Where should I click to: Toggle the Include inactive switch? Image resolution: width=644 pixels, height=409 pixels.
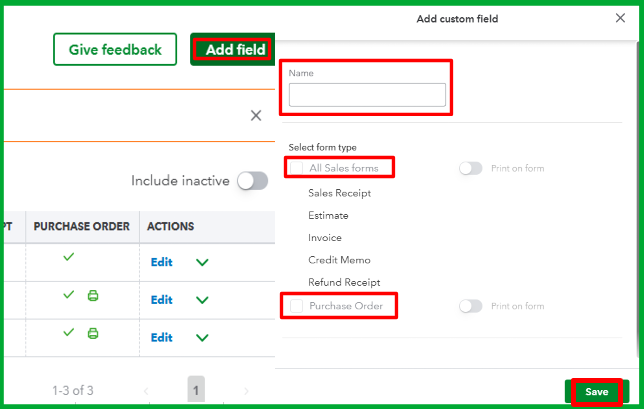252,181
